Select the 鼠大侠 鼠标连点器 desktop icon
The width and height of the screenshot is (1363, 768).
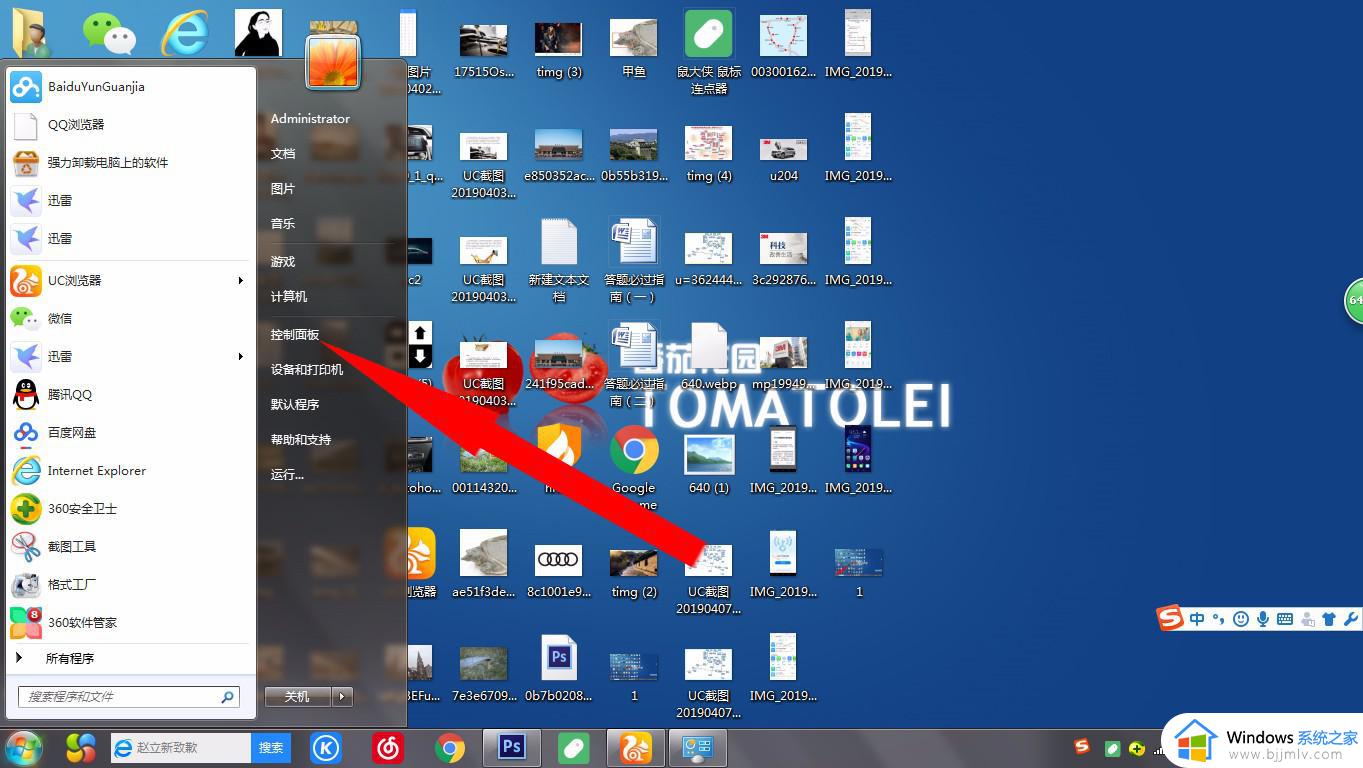tap(709, 52)
